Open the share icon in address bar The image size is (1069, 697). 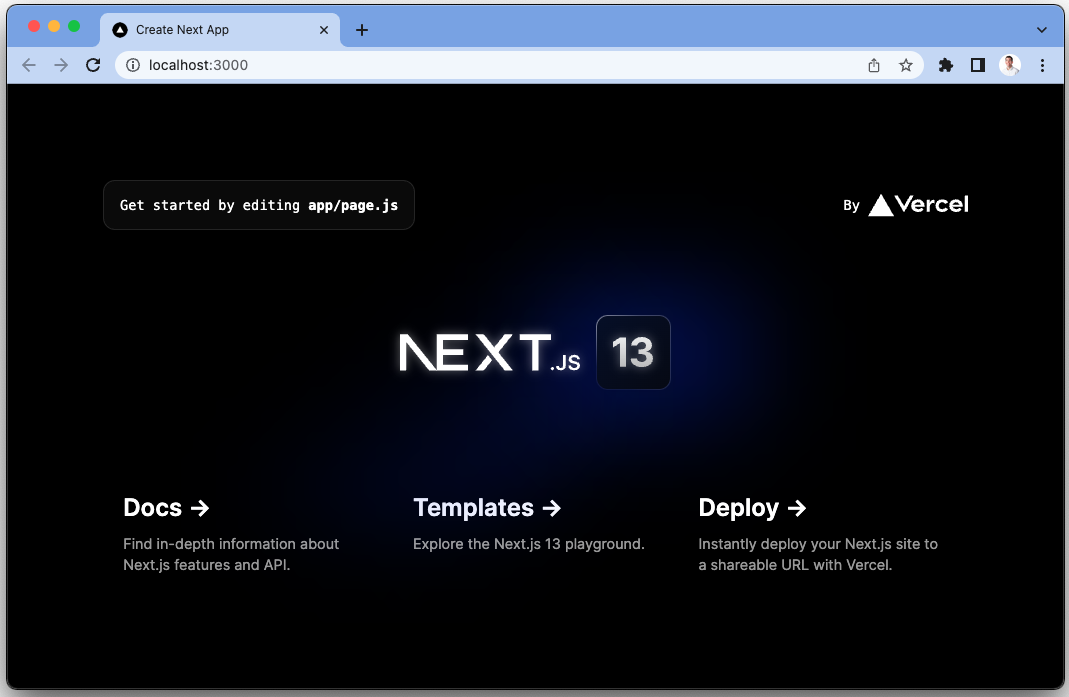873,64
